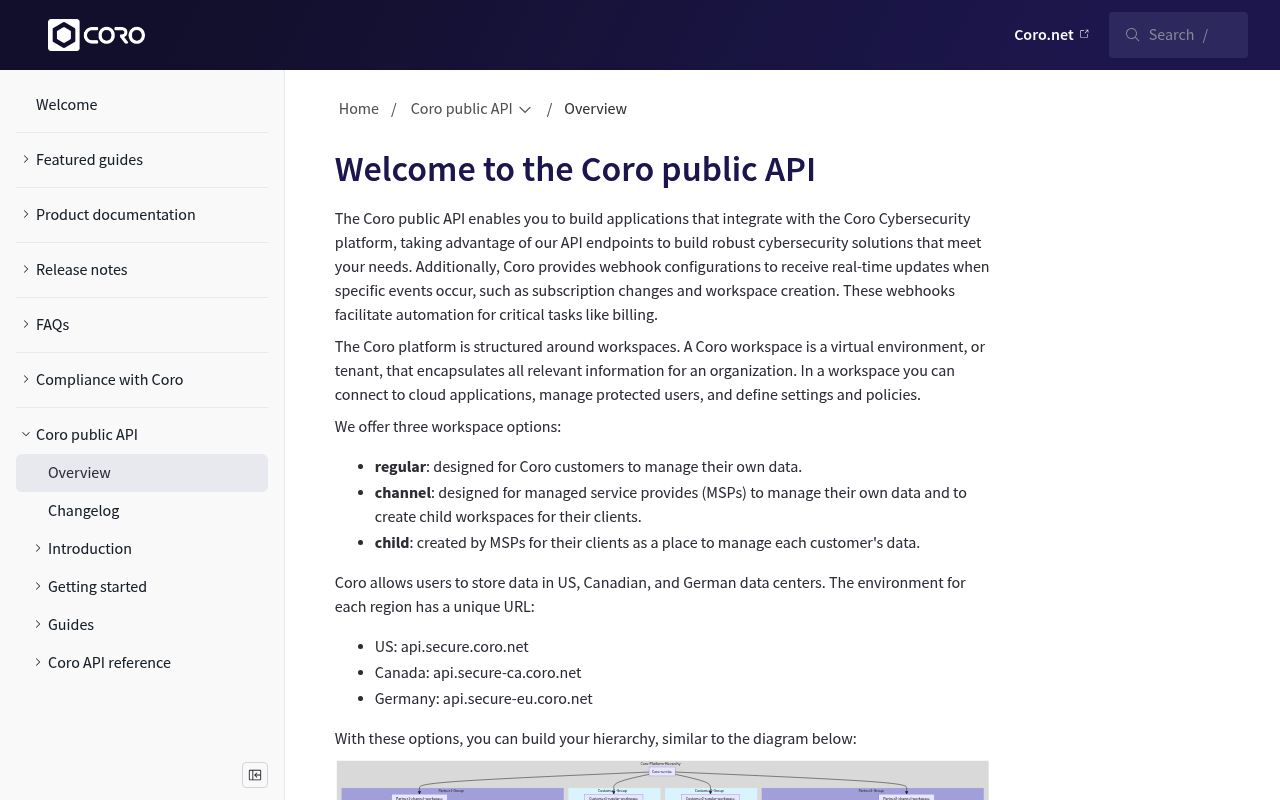1280x800 pixels.
Task: Expand the Featured guides chevron
Action: [26, 159]
